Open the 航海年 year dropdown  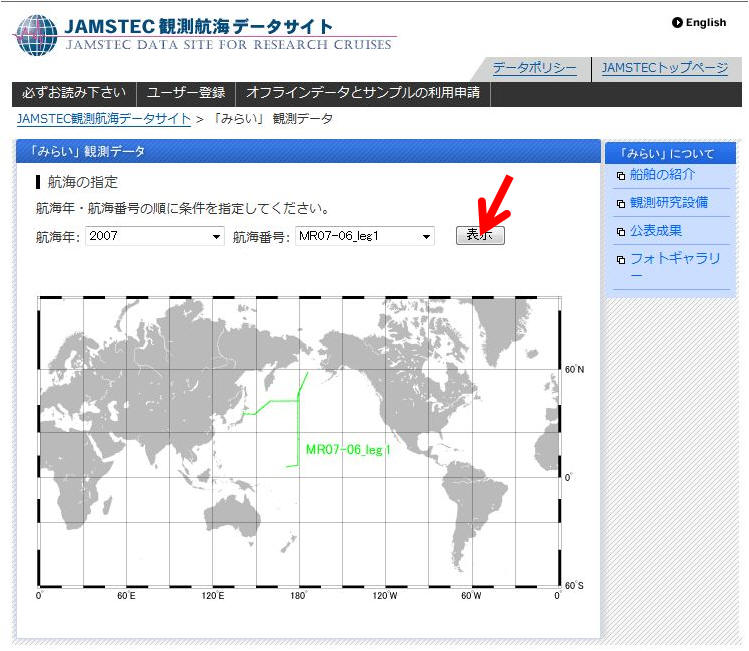(x=154, y=237)
